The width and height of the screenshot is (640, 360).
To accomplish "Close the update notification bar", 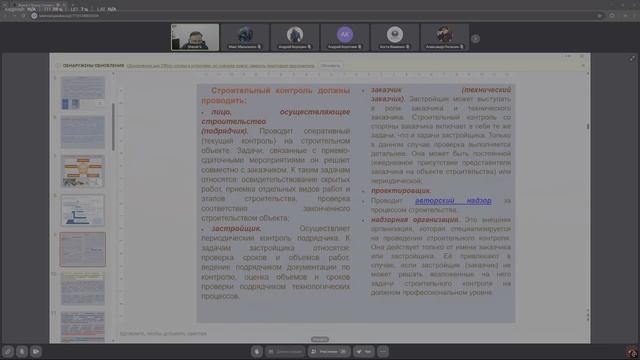I will tap(583, 65).
